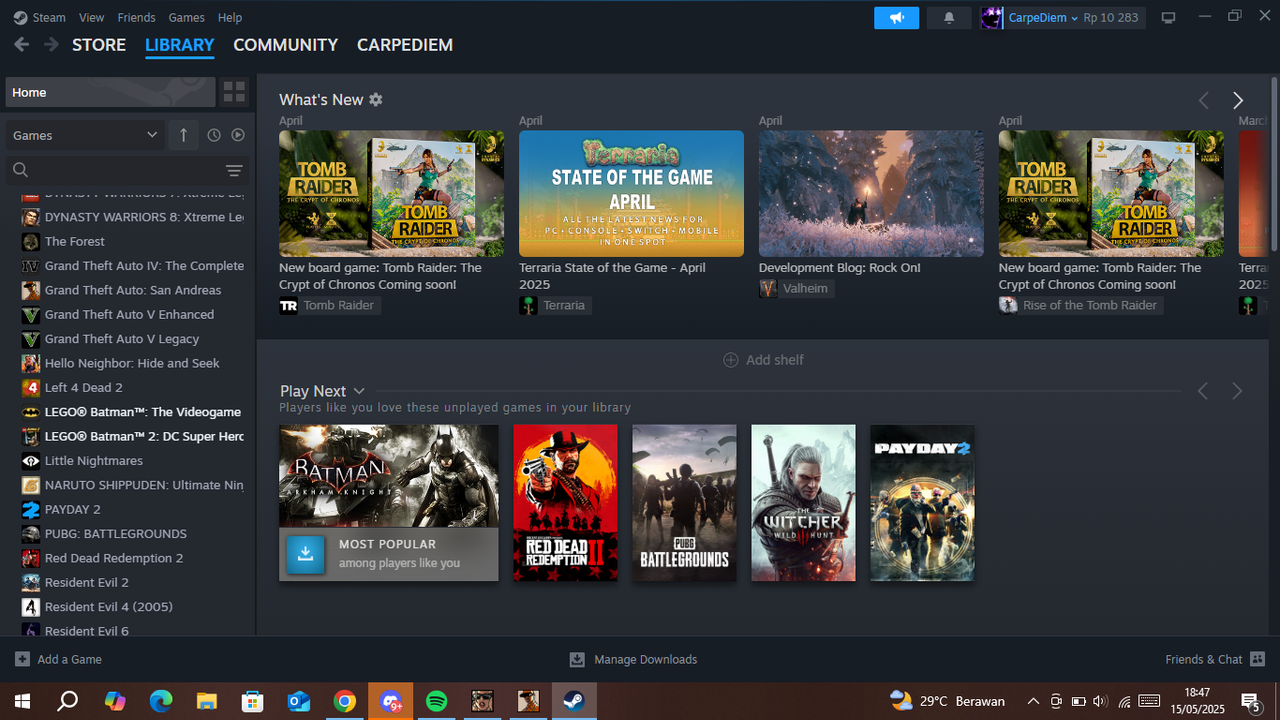Go to the COMMUNITY tab
This screenshot has width=1280, height=720.
(x=286, y=45)
